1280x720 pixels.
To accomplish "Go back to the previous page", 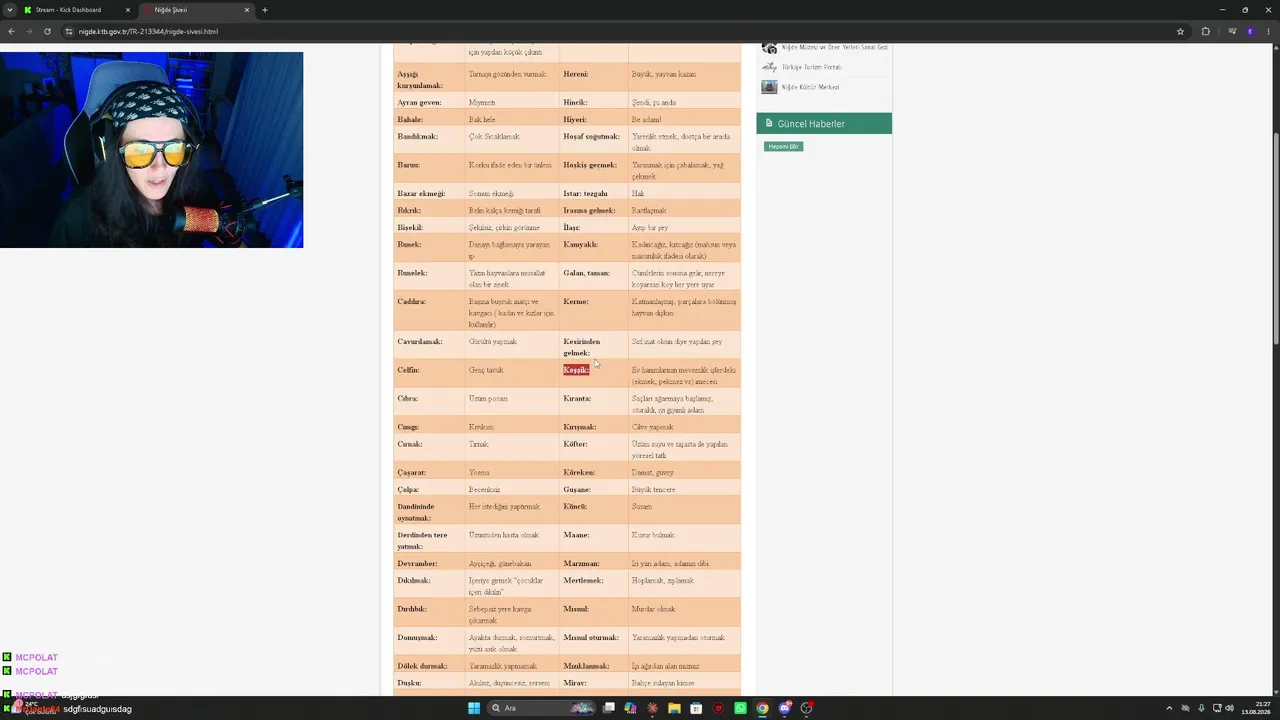I will tap(11, 31).
